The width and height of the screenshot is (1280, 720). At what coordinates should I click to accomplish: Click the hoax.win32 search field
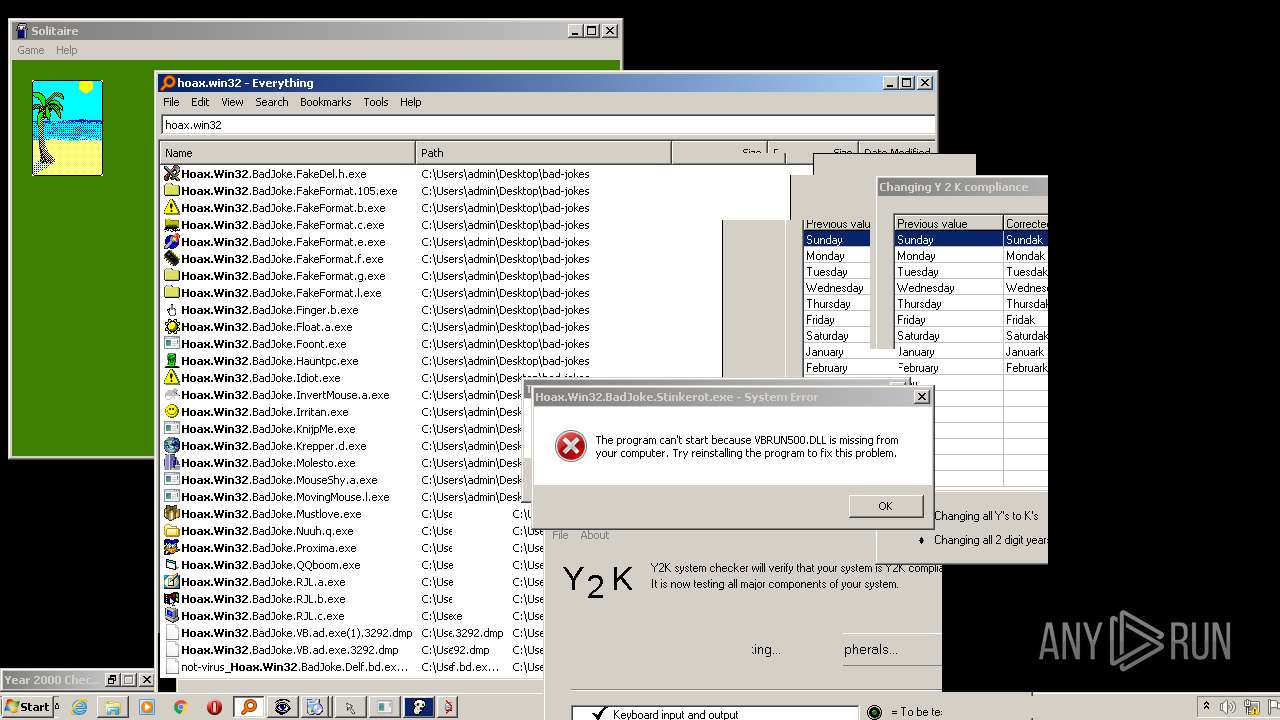pos(548,125)
